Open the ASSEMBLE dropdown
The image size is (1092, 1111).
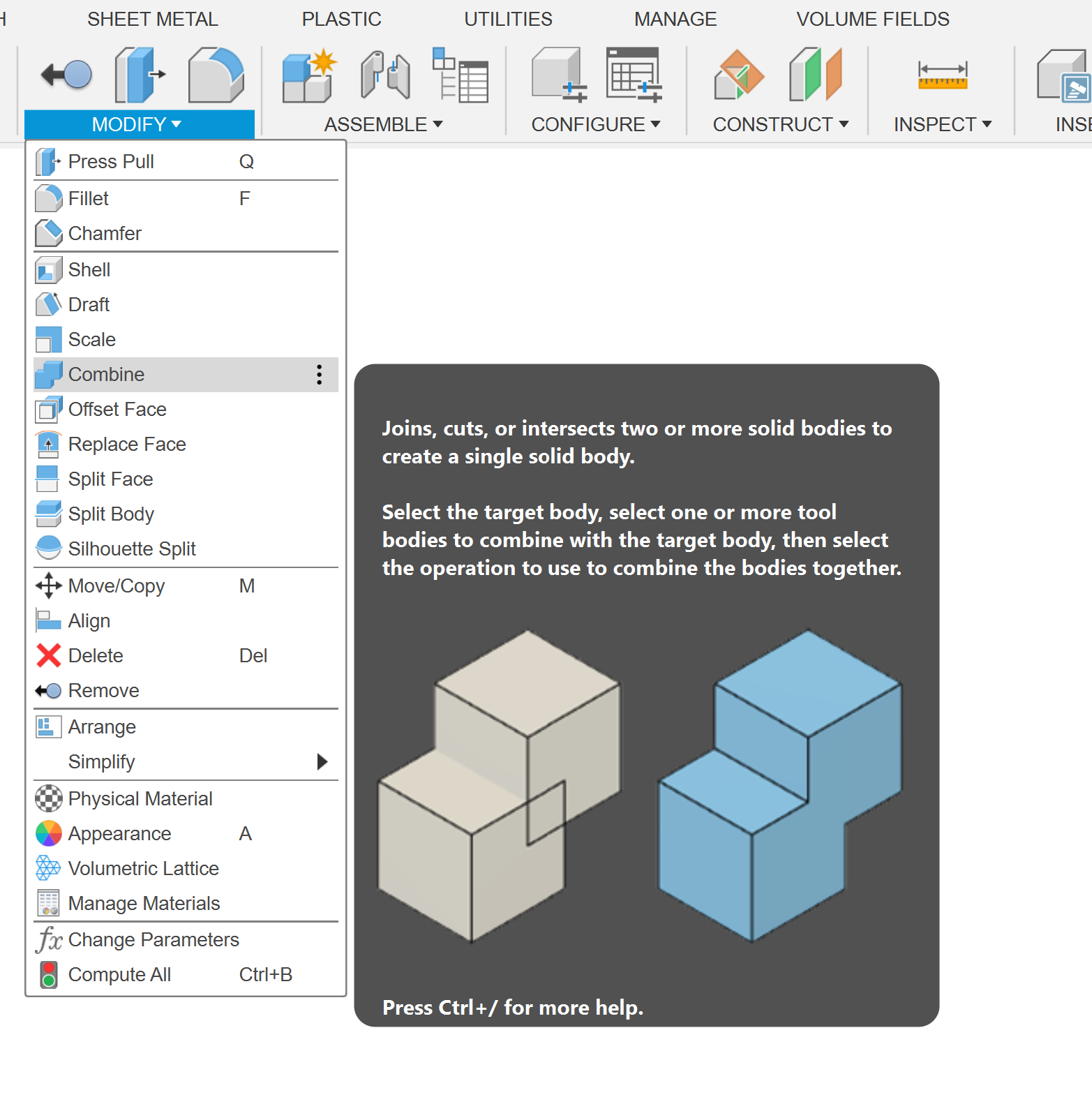pos(384,125)
